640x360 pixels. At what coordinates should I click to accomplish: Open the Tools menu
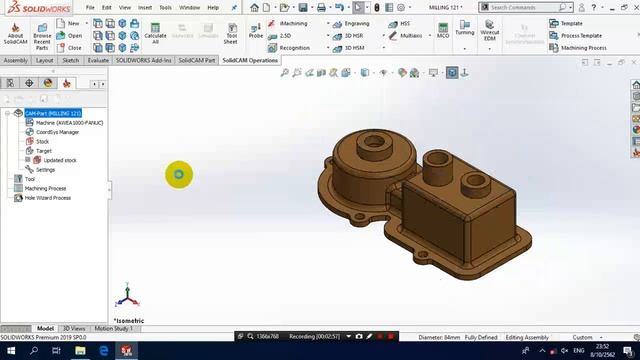coord(165,7)
